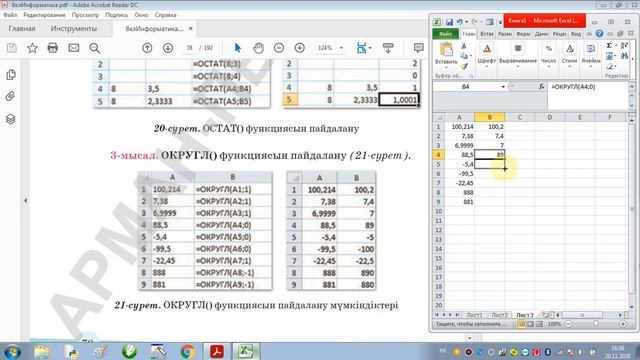This screenshot has height=360, width=640.
Task: Switch to Главная tab in Acrobat
Action: coord(22,29)
